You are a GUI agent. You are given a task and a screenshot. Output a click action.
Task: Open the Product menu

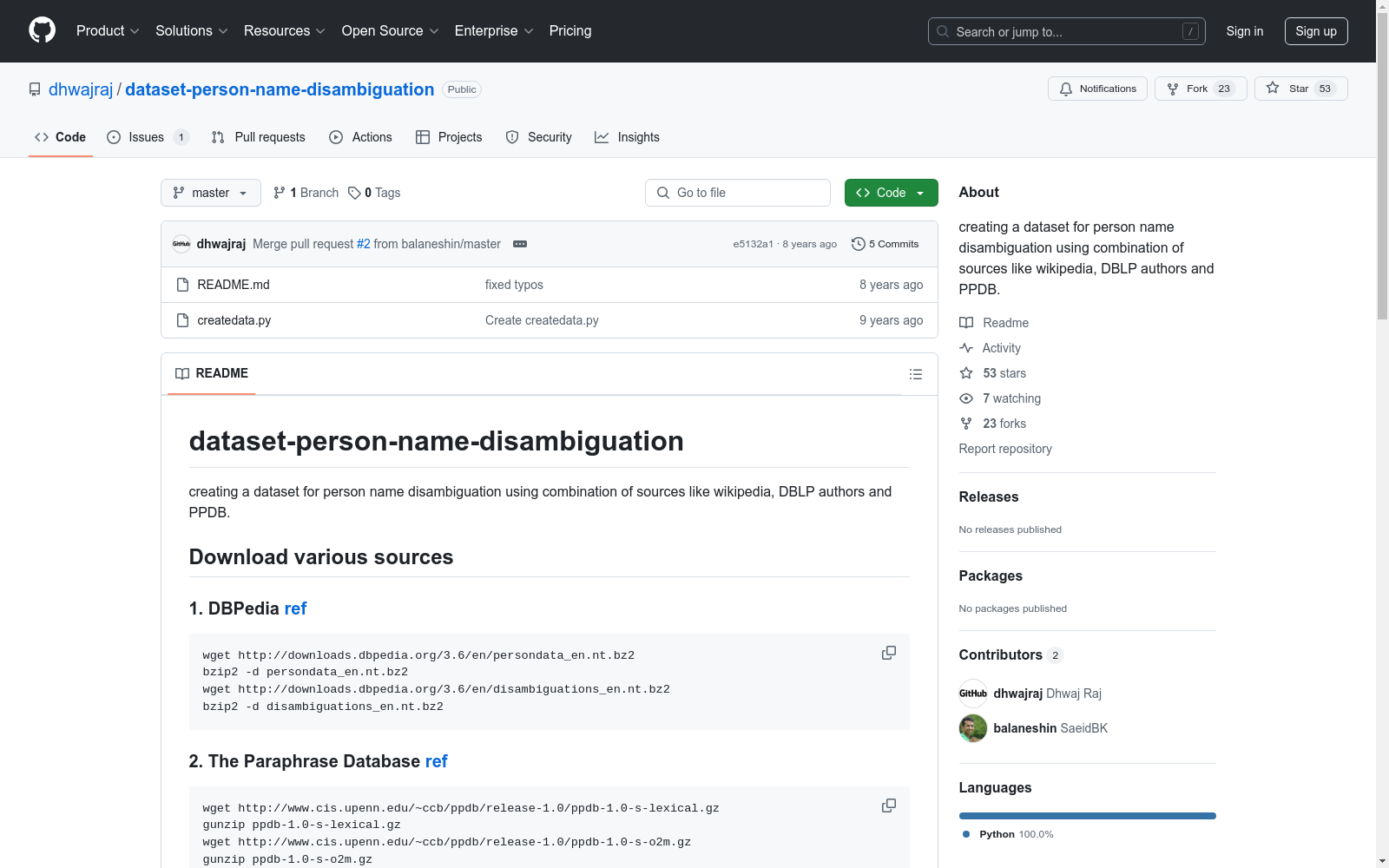[108, 31]
